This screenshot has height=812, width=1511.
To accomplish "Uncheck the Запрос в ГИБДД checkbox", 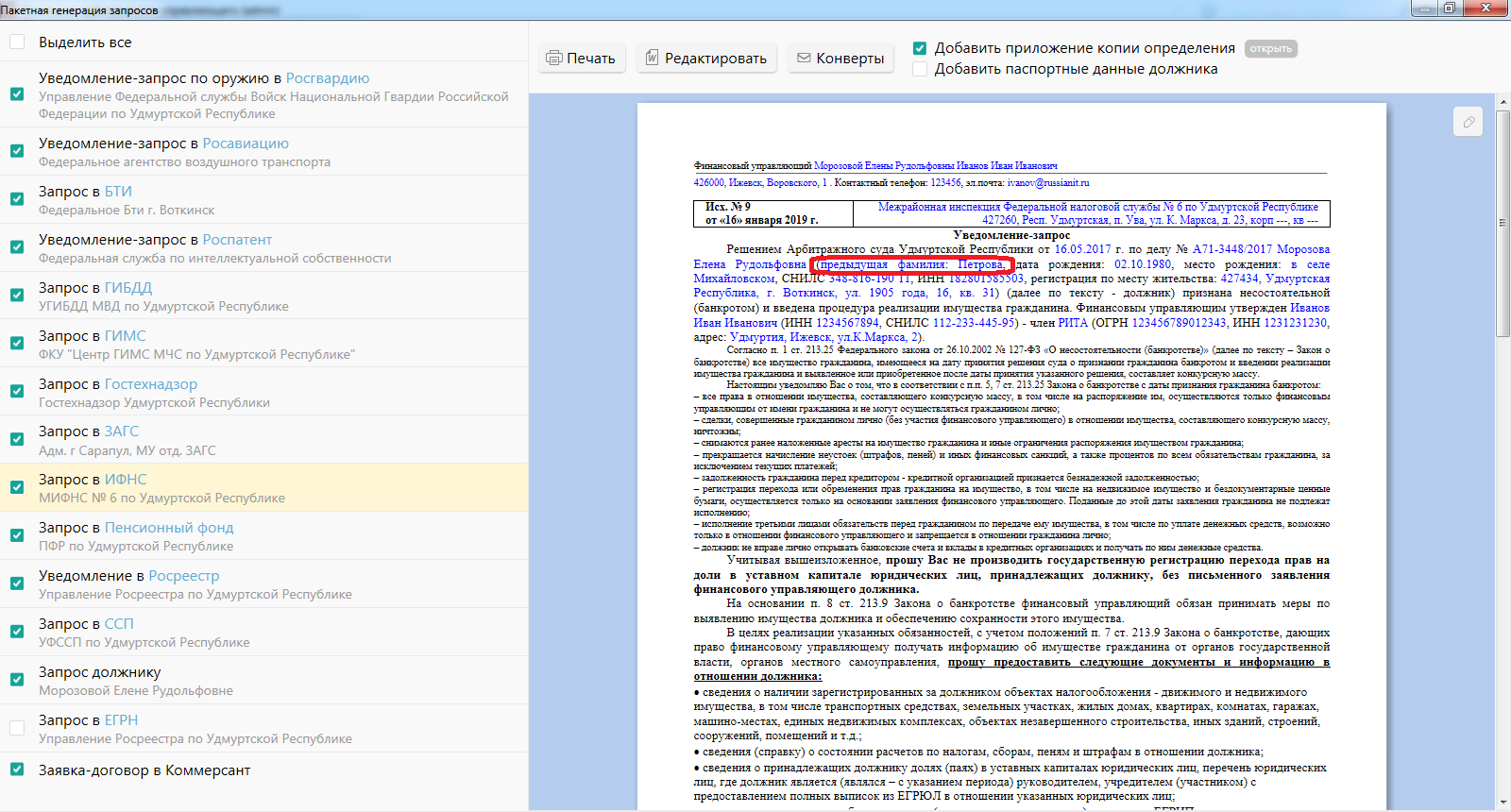I will (x=17, y=296).
